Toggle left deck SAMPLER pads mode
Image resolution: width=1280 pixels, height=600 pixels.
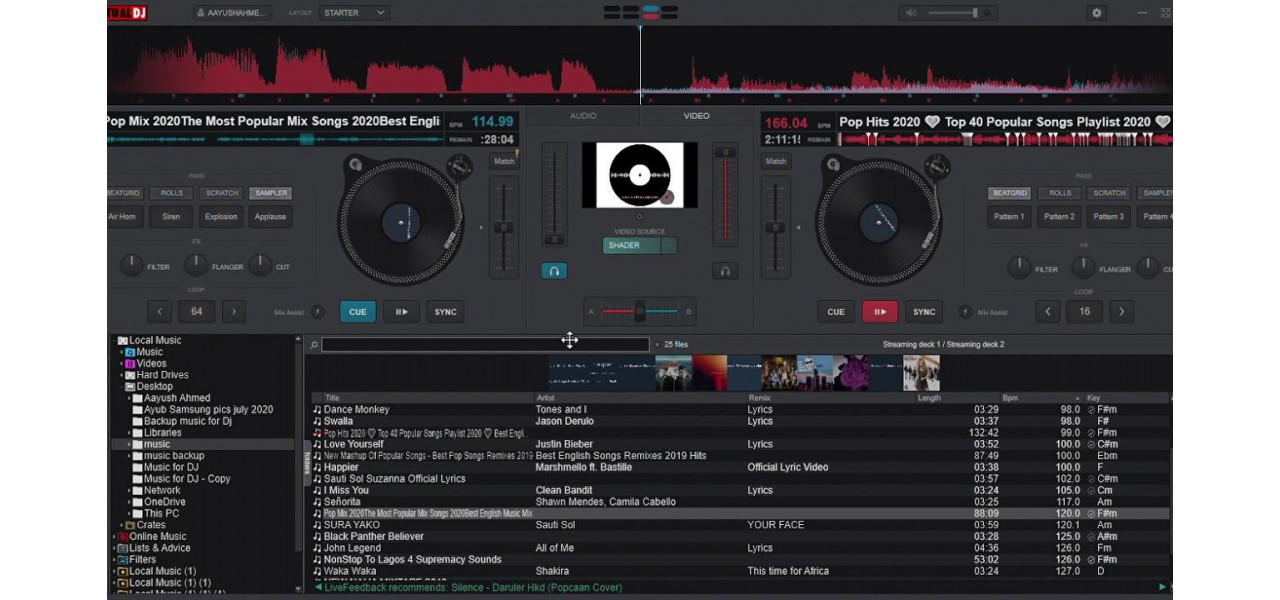(x=270, y=193)
